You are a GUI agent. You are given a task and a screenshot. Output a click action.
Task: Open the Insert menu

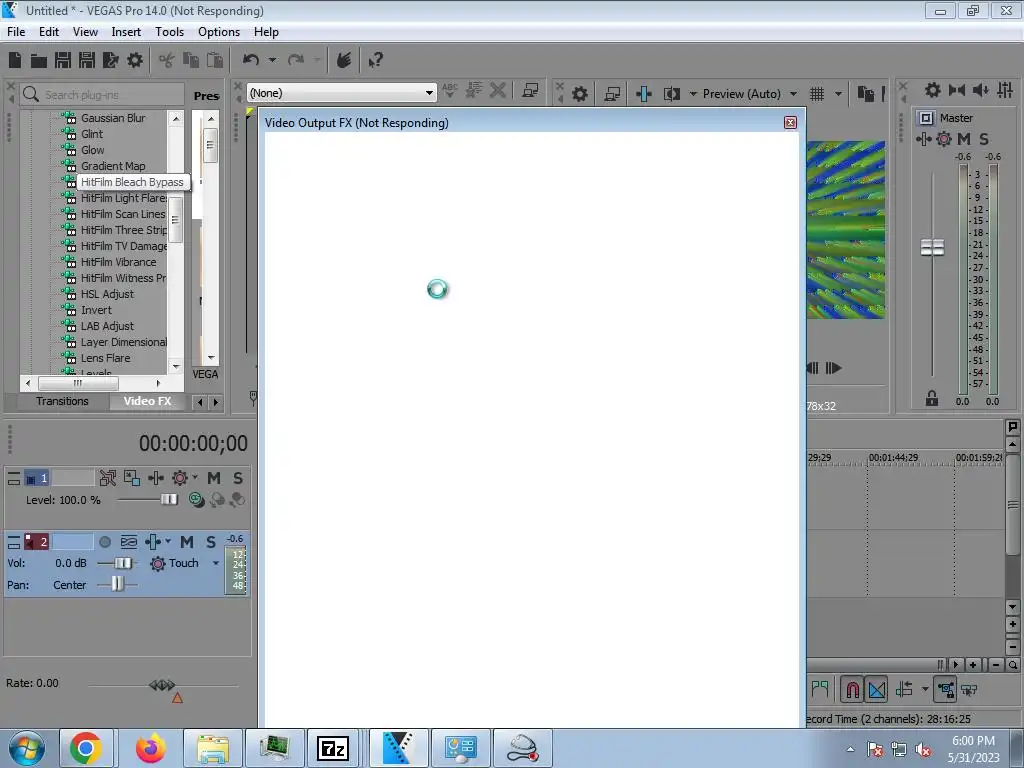(126, 31)
